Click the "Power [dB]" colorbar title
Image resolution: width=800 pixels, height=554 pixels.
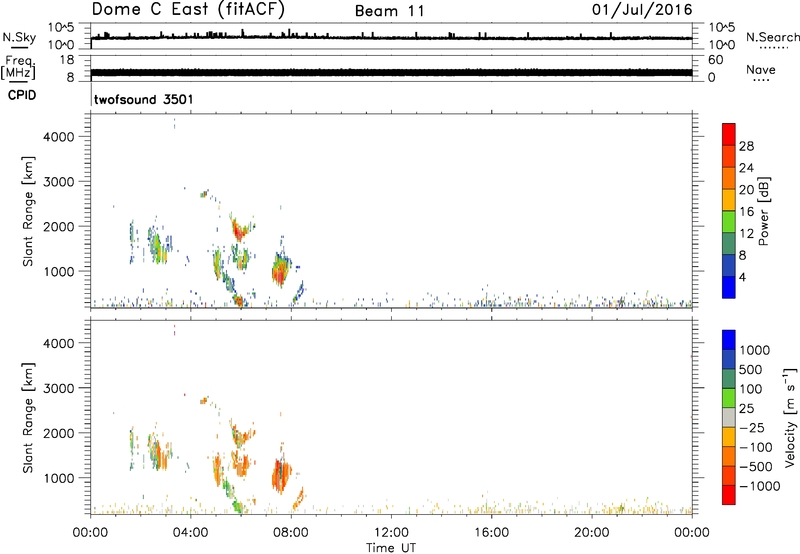763,211
